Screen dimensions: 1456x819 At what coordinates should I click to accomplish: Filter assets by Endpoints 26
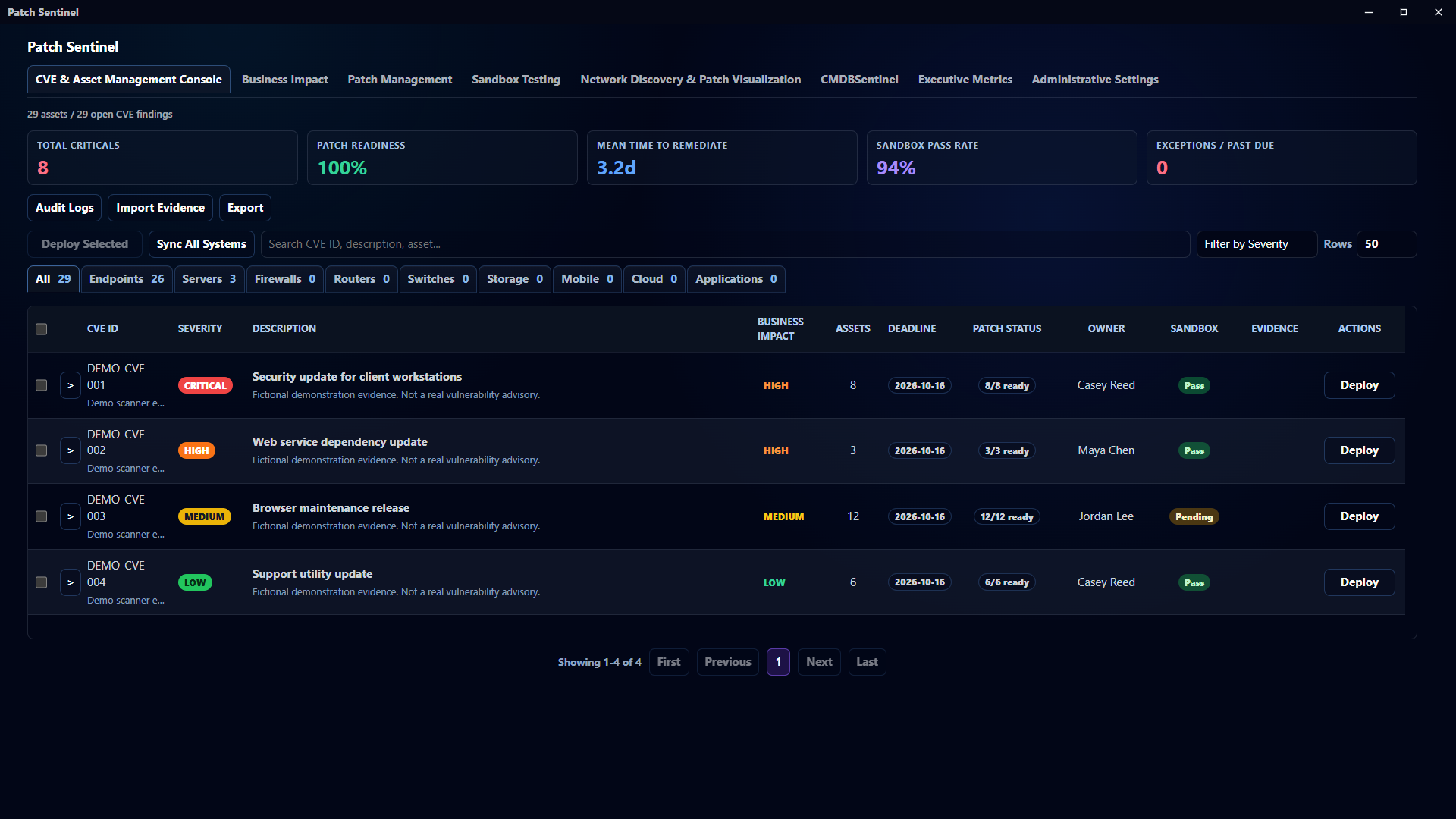point(127,279)
